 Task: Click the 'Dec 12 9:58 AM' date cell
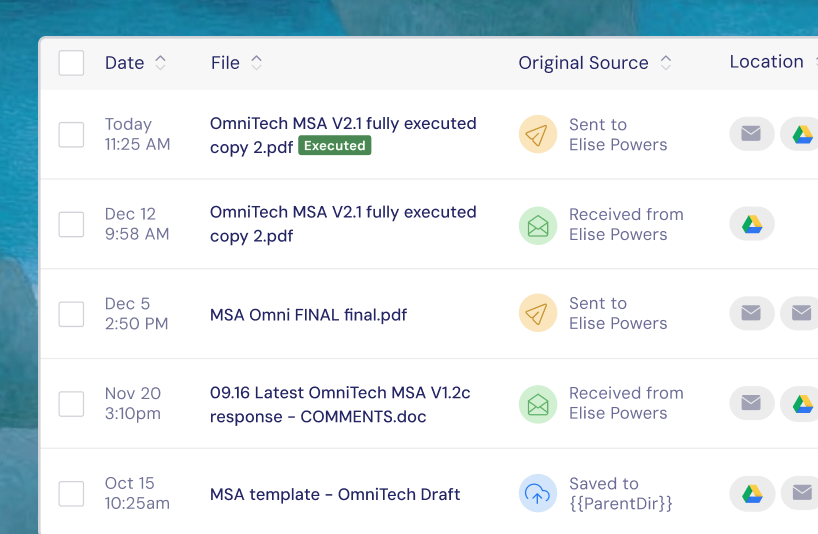coord(137,224)
